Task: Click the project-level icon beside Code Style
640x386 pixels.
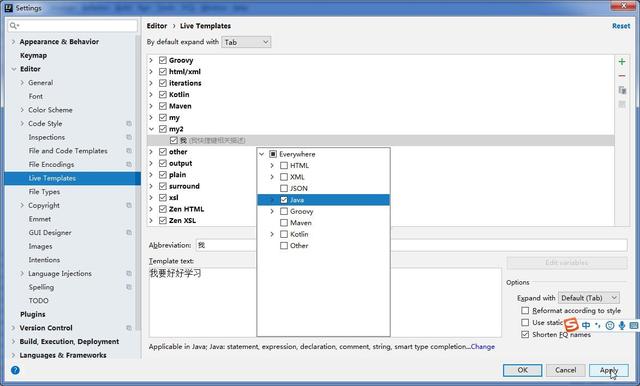Action: 129,124
